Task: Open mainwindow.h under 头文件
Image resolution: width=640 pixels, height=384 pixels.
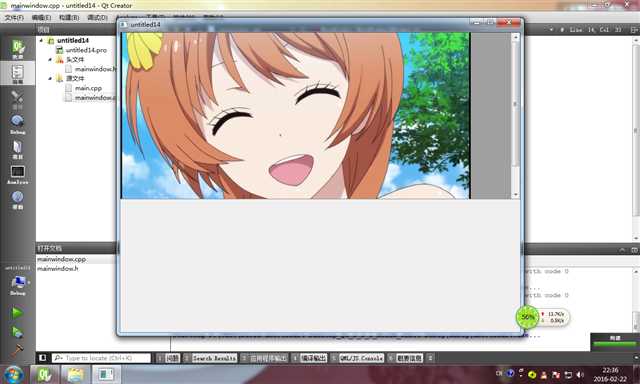Action: tap(95, 69)
